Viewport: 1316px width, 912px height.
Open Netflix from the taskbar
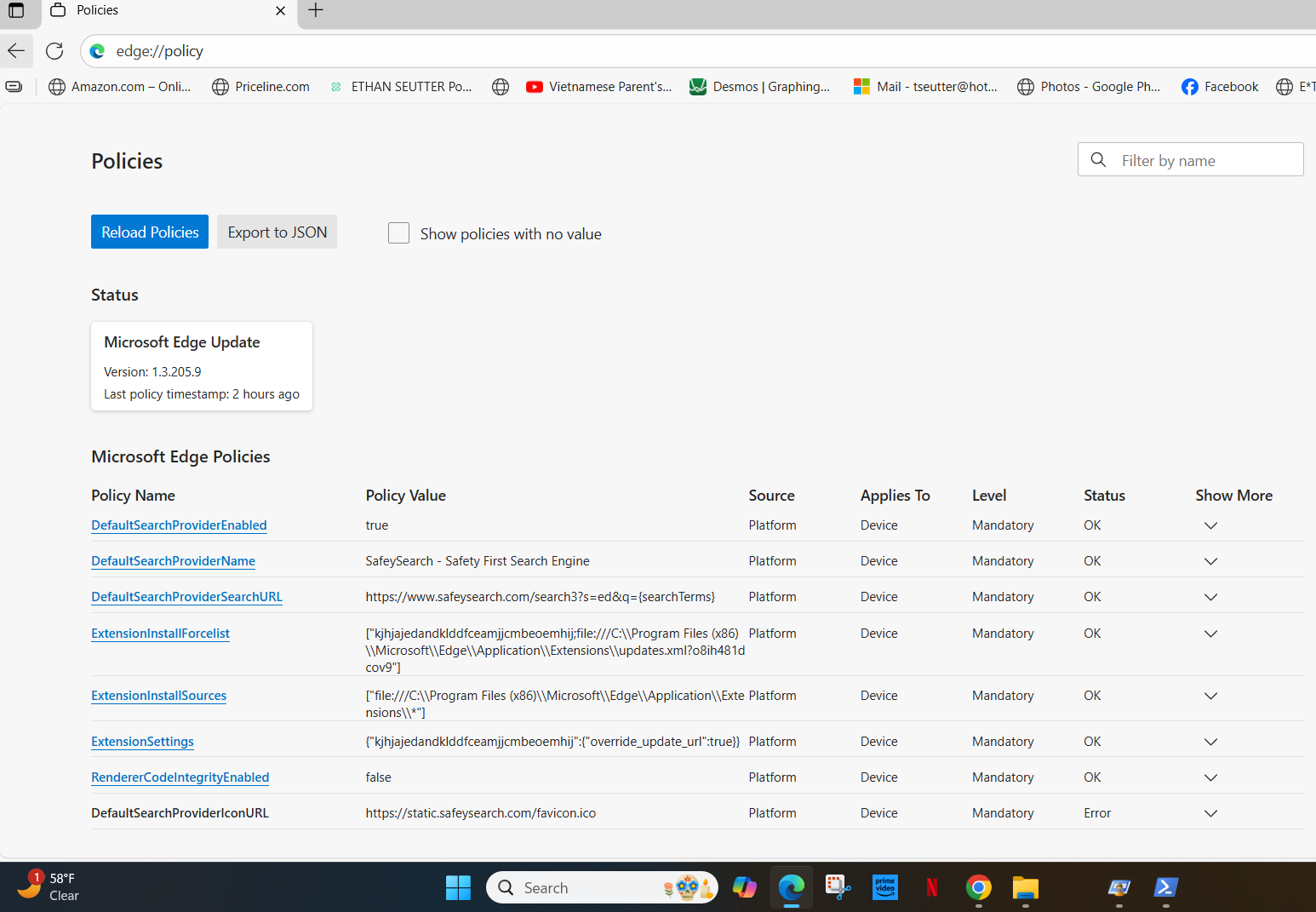point(932,888)
